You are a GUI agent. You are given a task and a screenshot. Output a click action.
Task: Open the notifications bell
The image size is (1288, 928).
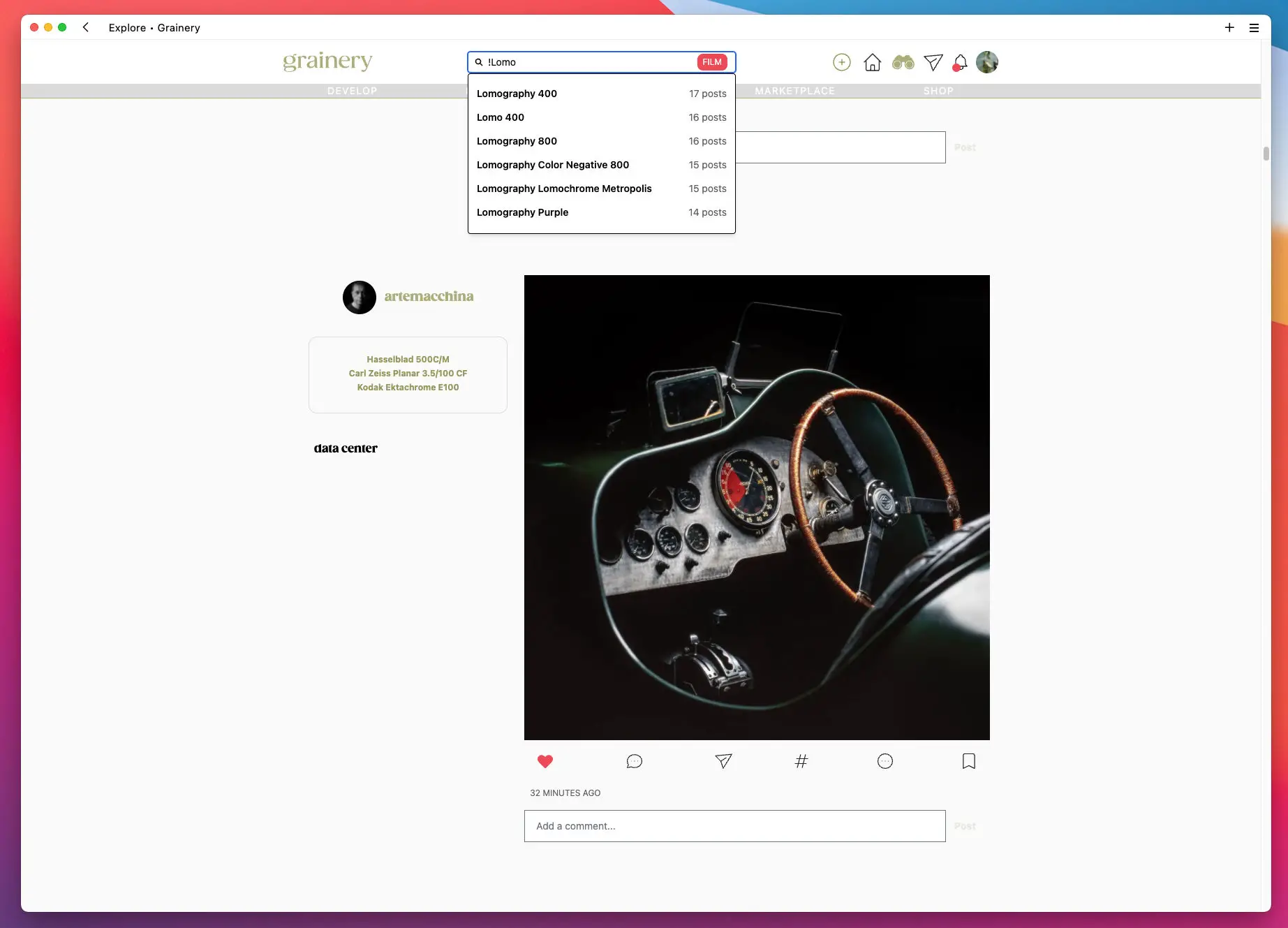click(x=961, y=63)
